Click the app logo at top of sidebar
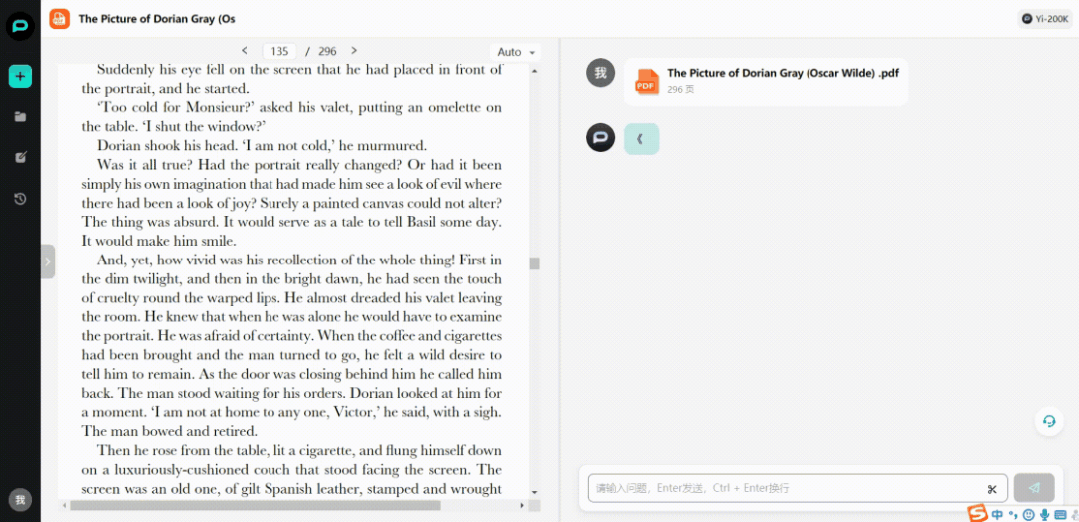 [20, 26]
